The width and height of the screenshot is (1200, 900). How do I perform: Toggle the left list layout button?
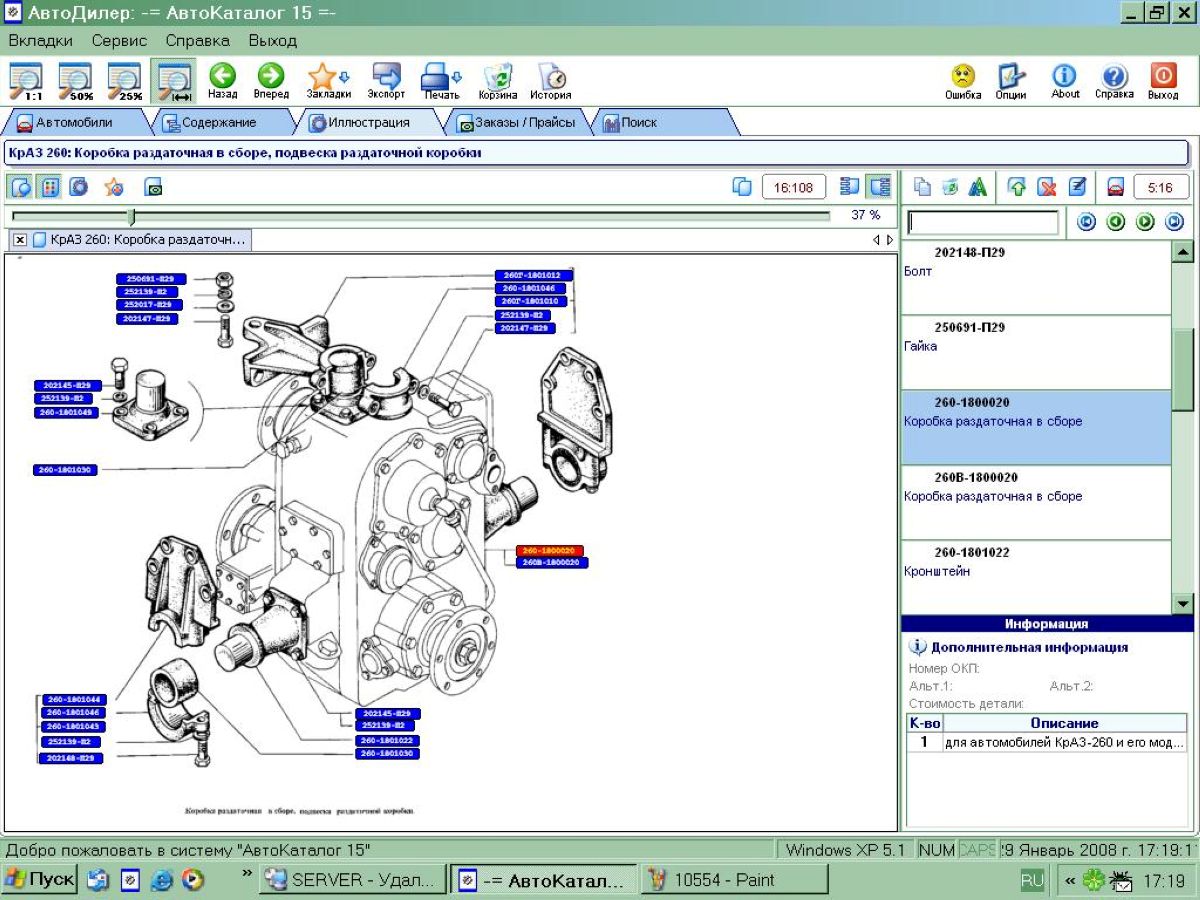click(x=851, y=187)
